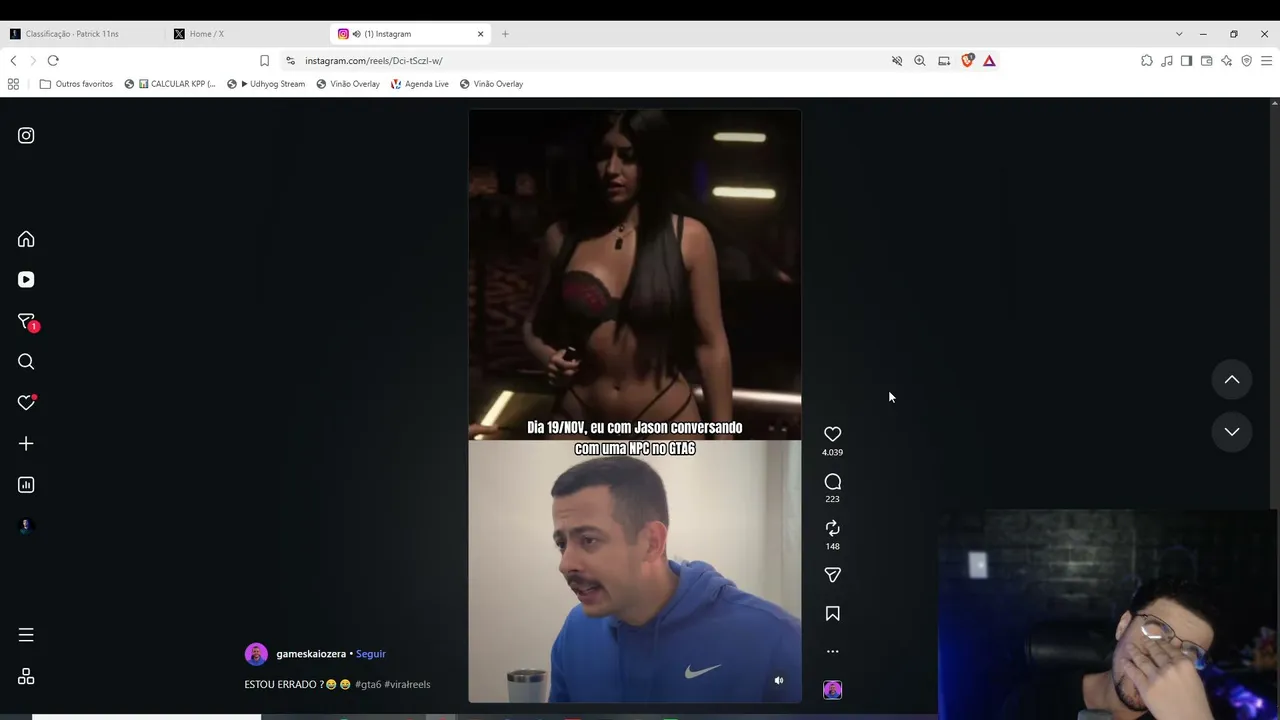Open the Meta apps grid icon
The width and height of the screenshot is (1280, 720).
(x=26, y=677)
